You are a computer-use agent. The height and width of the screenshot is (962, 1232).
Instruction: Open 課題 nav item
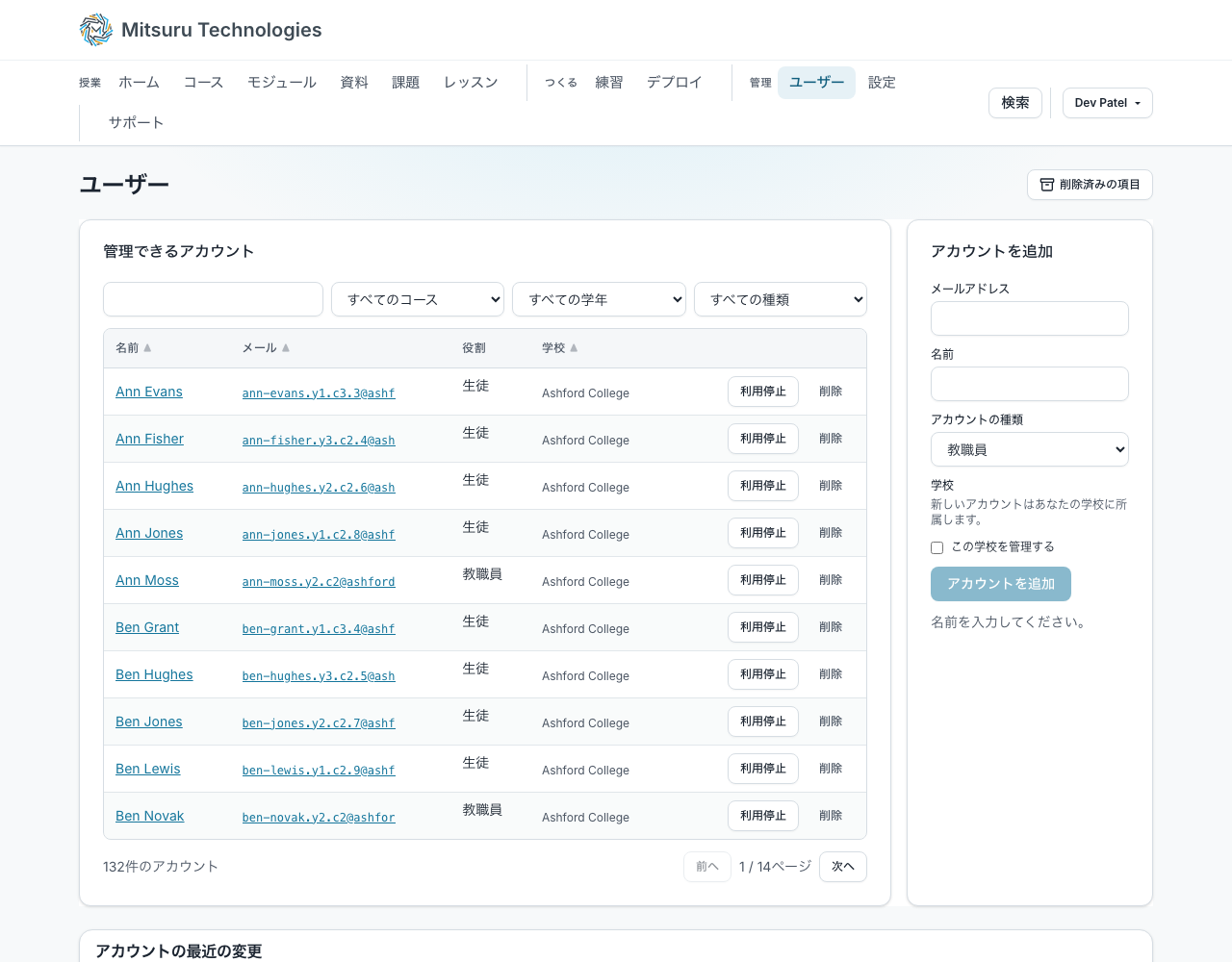pyautogui.click(x=405, y=83)
